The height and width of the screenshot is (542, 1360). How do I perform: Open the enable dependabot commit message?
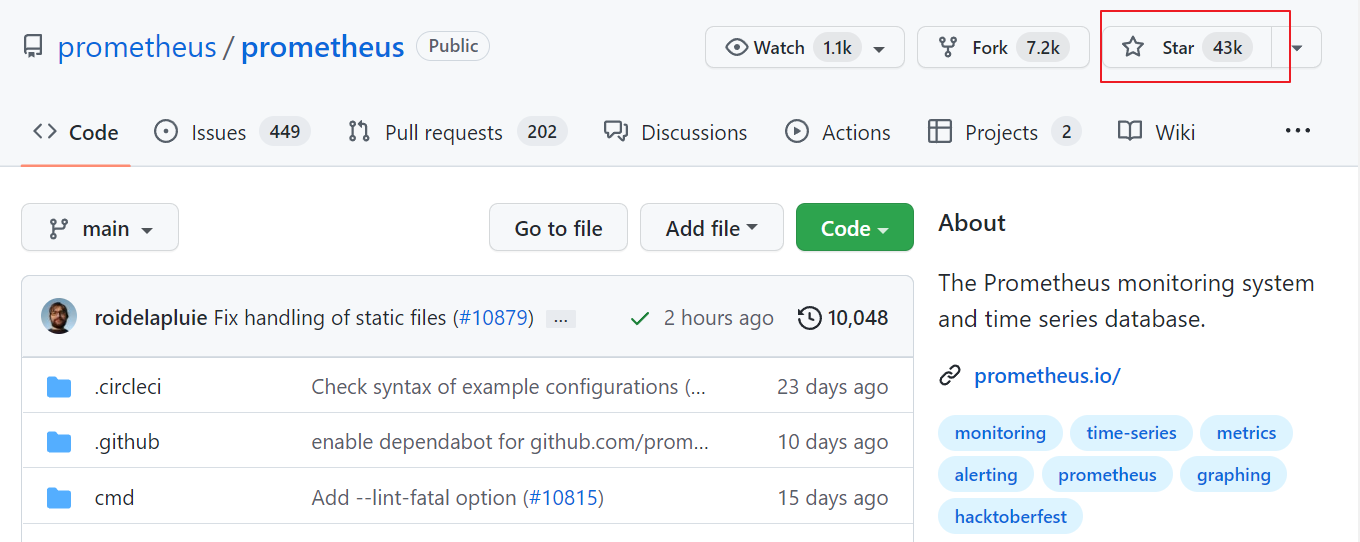510,442
